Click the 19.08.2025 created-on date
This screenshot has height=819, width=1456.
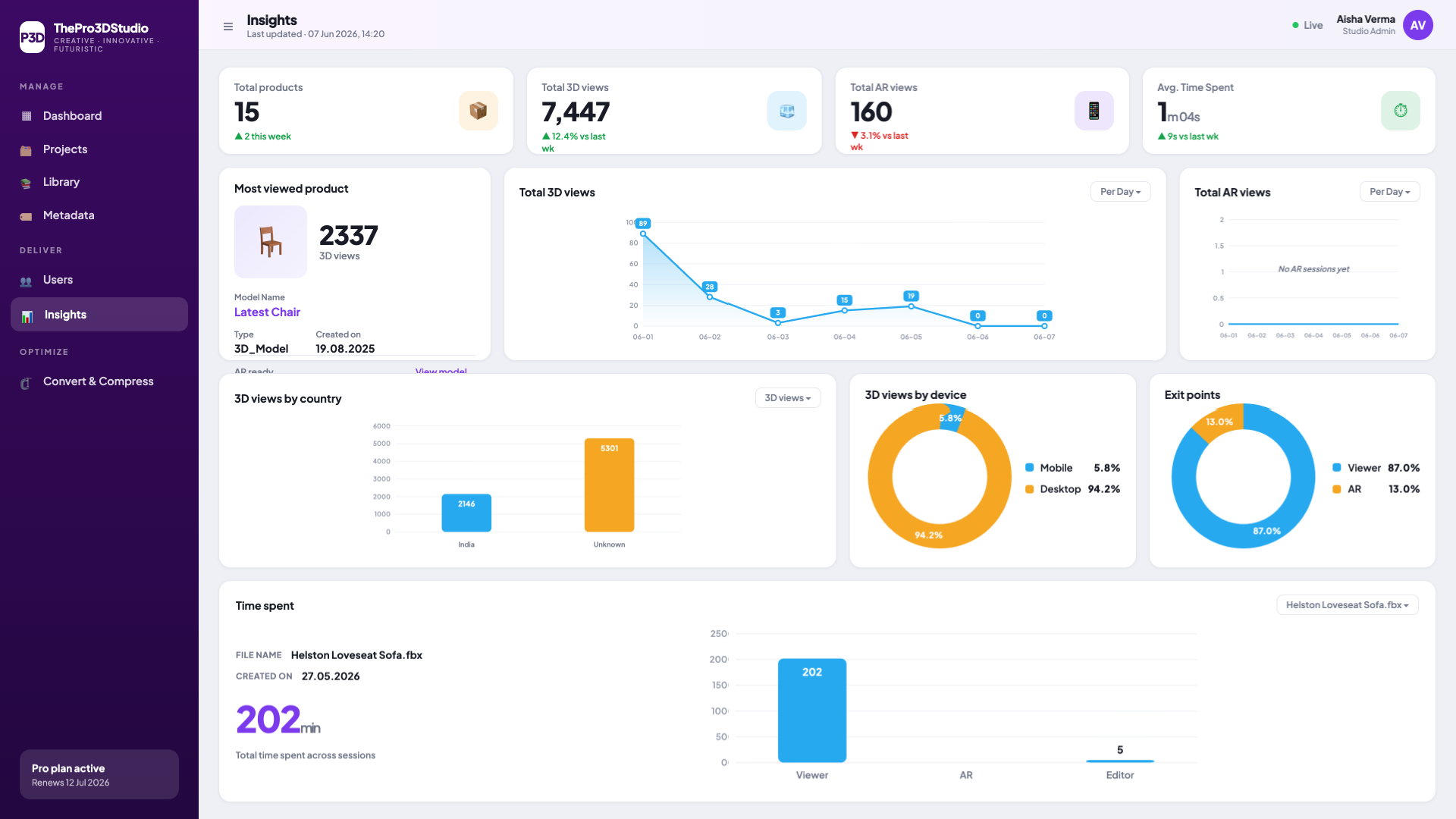click(345, 349)
